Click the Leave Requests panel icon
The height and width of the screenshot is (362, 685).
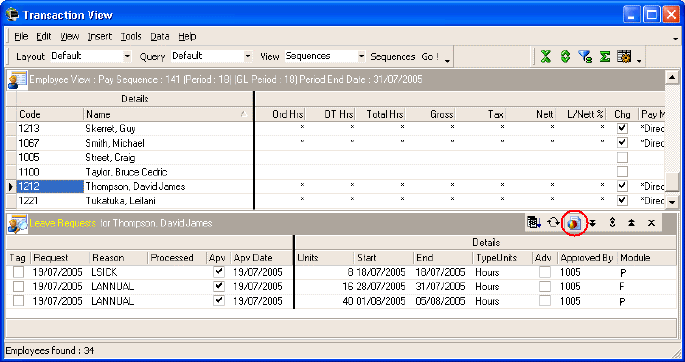tap(17, 224)
